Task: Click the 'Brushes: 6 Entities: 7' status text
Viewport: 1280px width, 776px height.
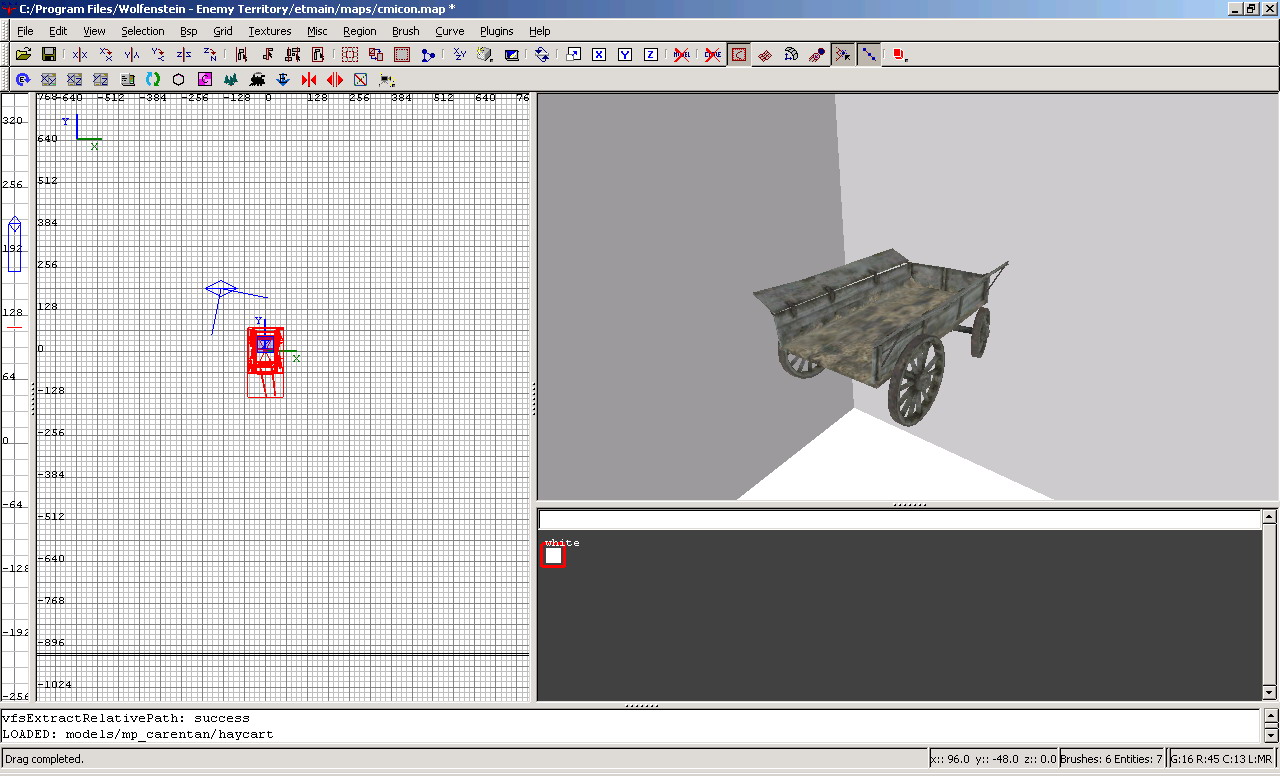Action: (x=1112, y=759)
